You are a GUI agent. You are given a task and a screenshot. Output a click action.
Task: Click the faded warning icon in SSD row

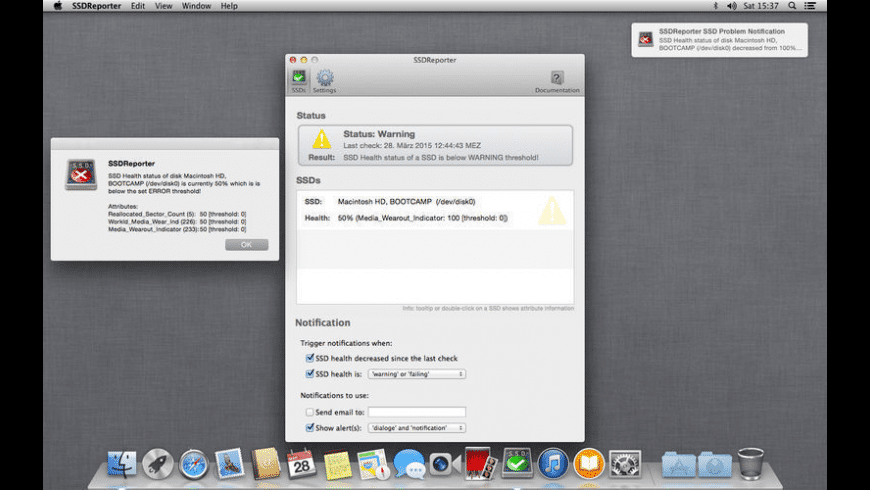pyautogui.click(x=552, y=210)
